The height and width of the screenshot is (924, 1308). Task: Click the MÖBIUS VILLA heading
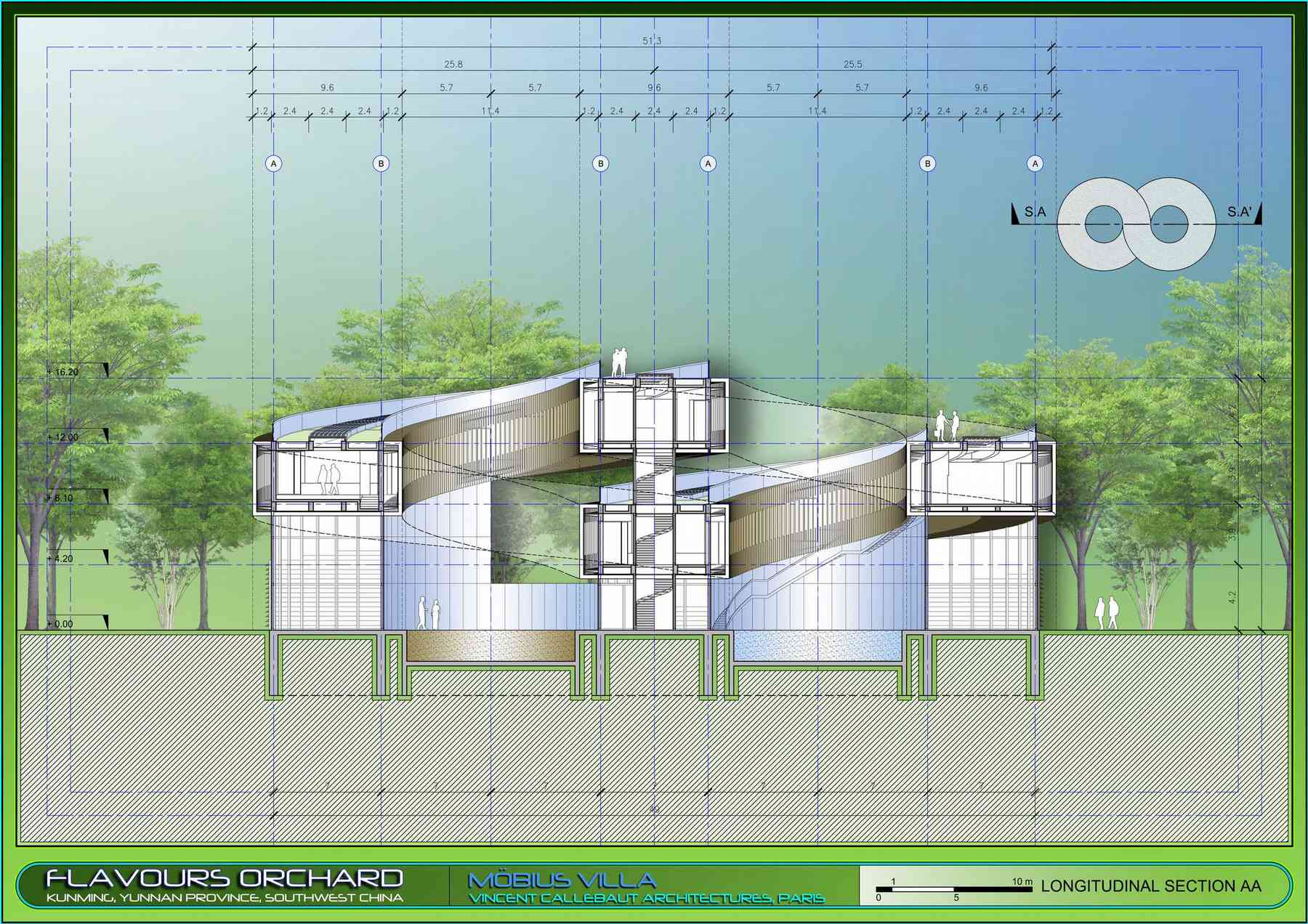tap(562, 880)
